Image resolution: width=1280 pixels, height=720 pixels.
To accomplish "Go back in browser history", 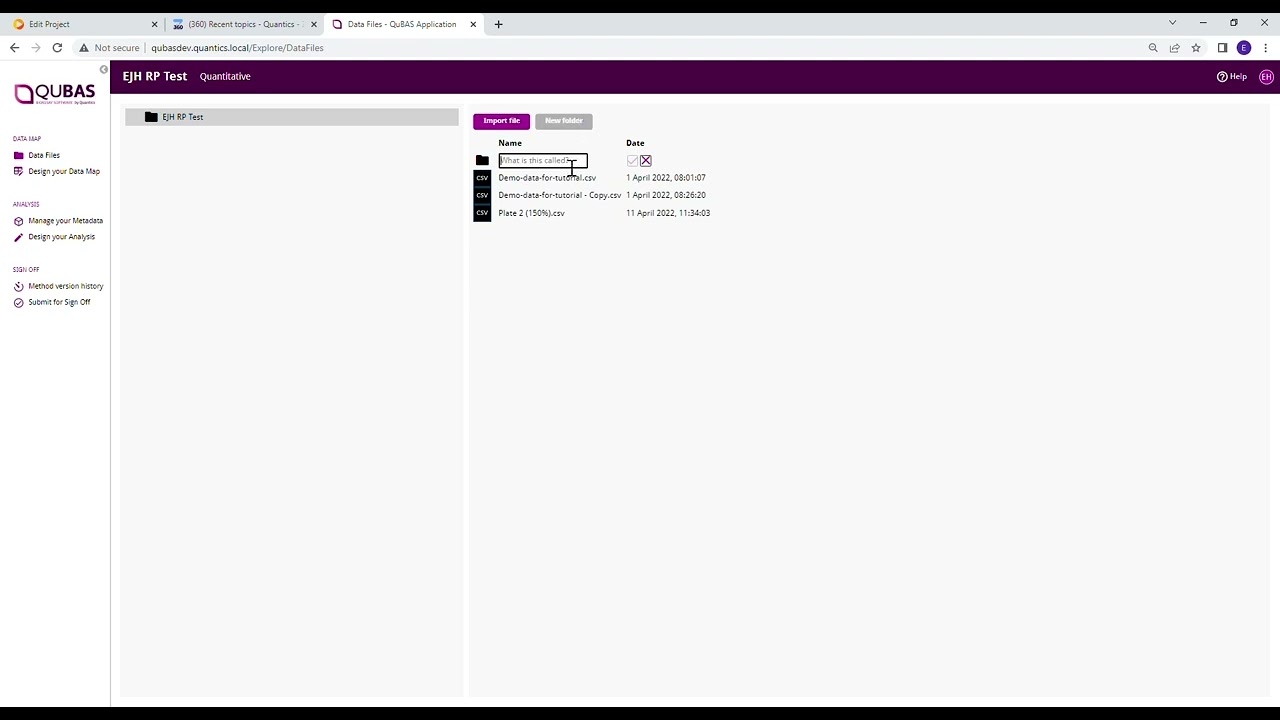I will pyautogui.click(x=14, y=48).
